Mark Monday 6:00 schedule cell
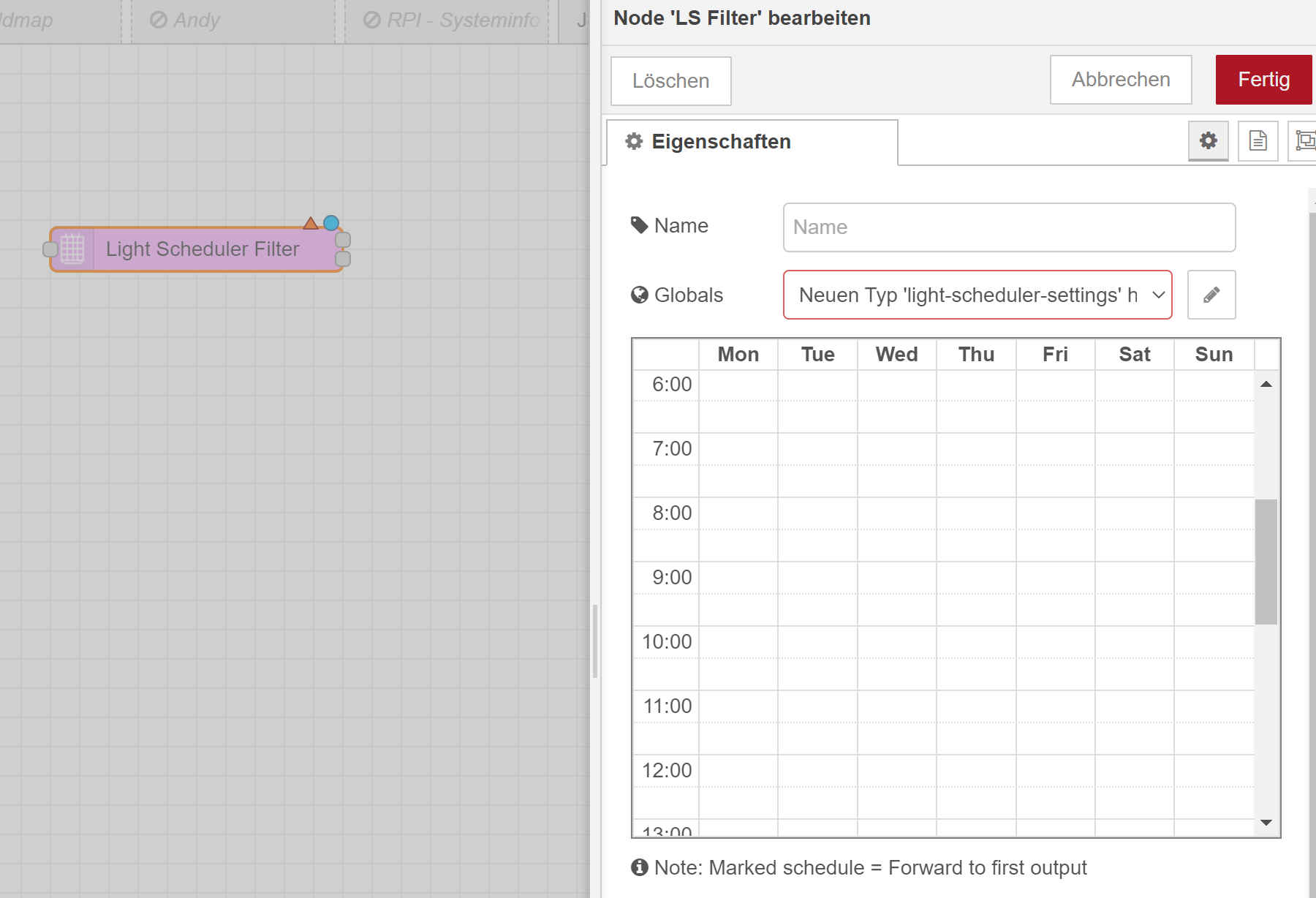The height and width of the screenshot is (898, 1316). point(738,385)
